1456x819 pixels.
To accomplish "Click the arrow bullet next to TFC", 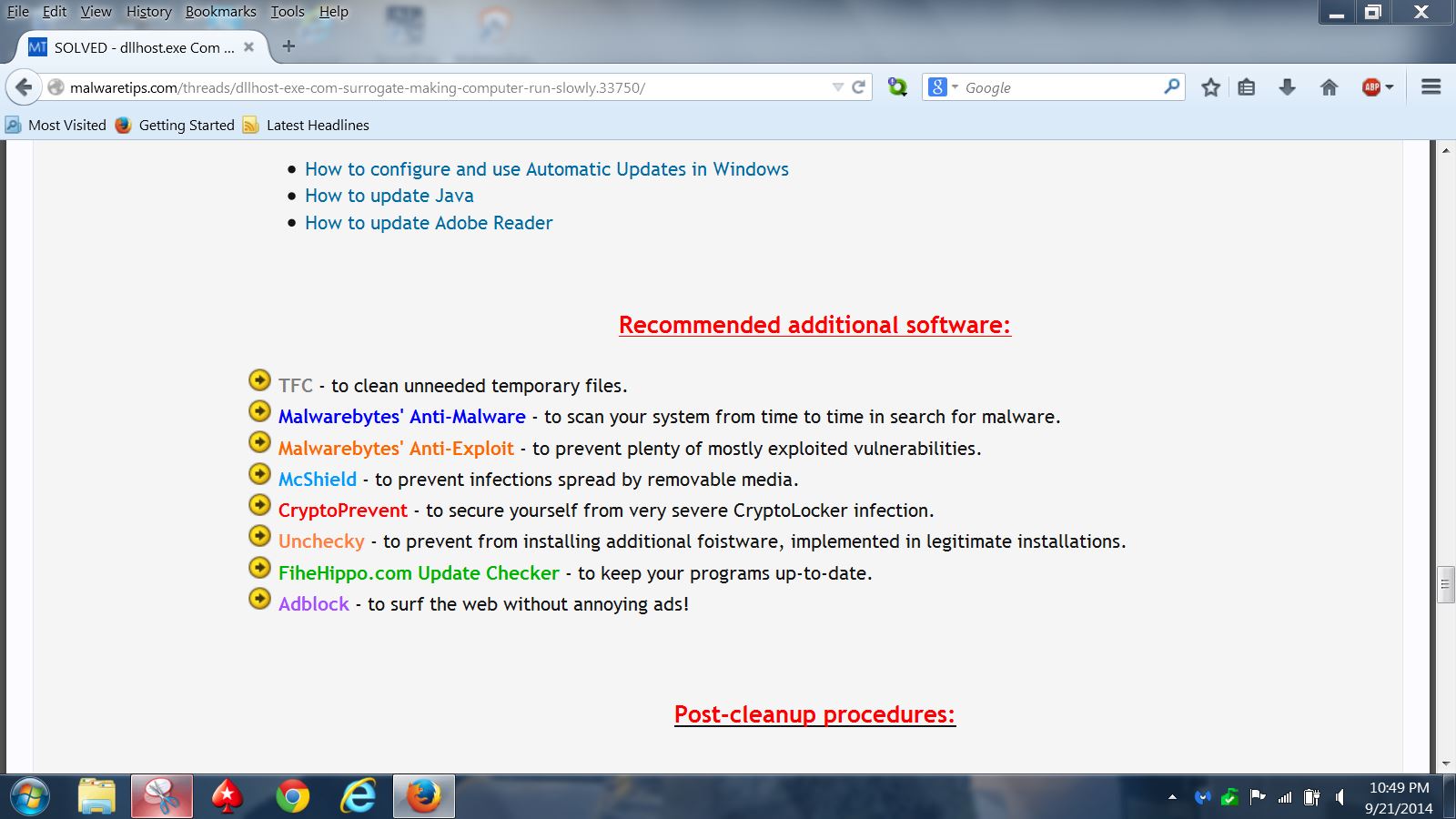I will pyautogui.click(x=259, y=379).
